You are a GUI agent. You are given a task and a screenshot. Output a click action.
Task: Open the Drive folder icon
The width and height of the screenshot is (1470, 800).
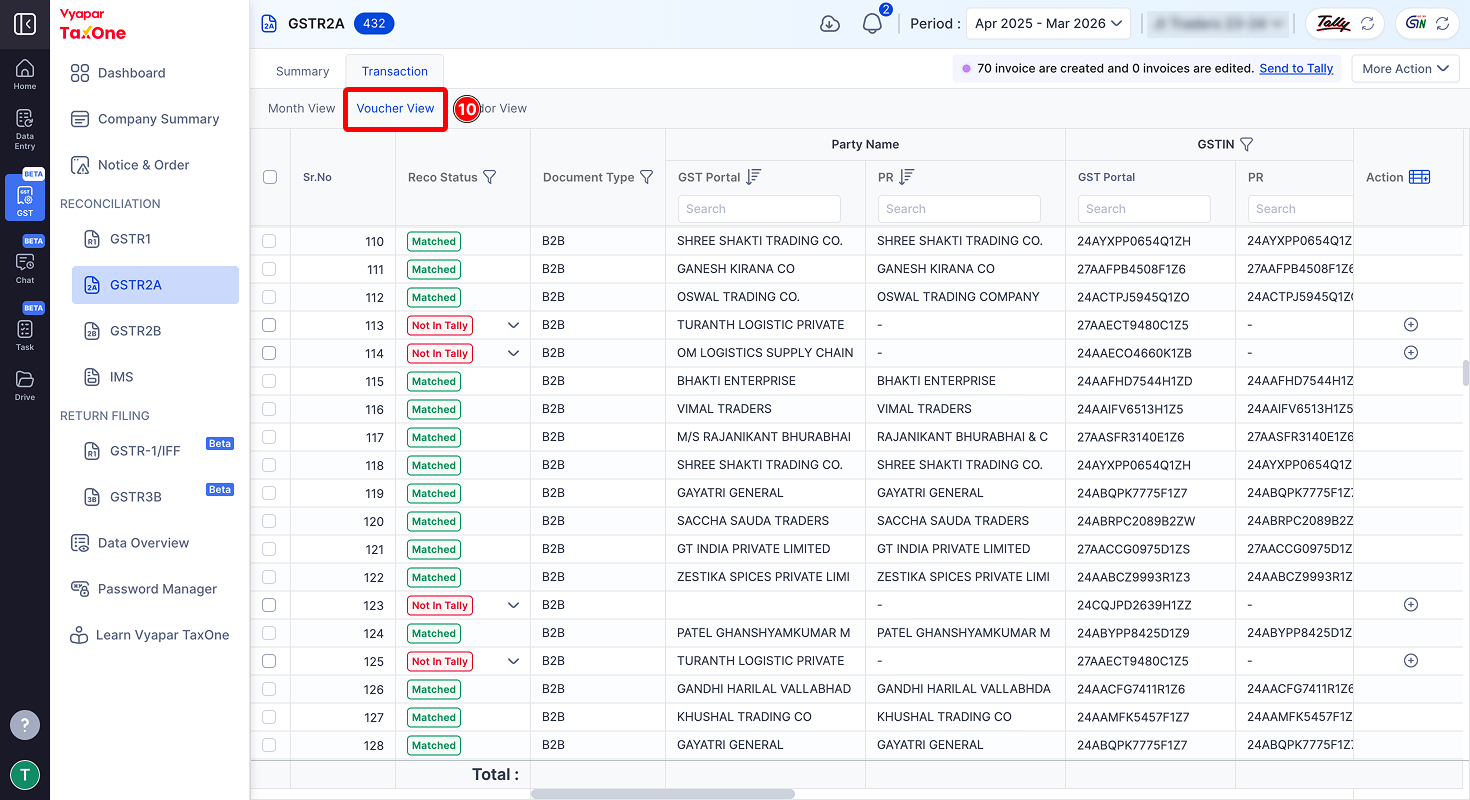click(x=25, y=385)
